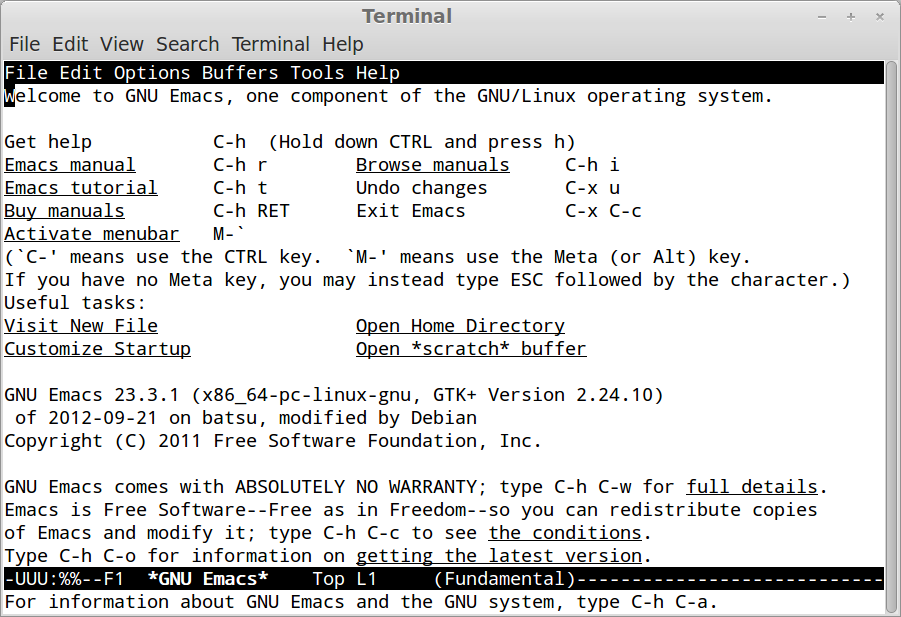Click the C-h i key binding text
This screenshot has height=617, width=901.
click(592, 165)
